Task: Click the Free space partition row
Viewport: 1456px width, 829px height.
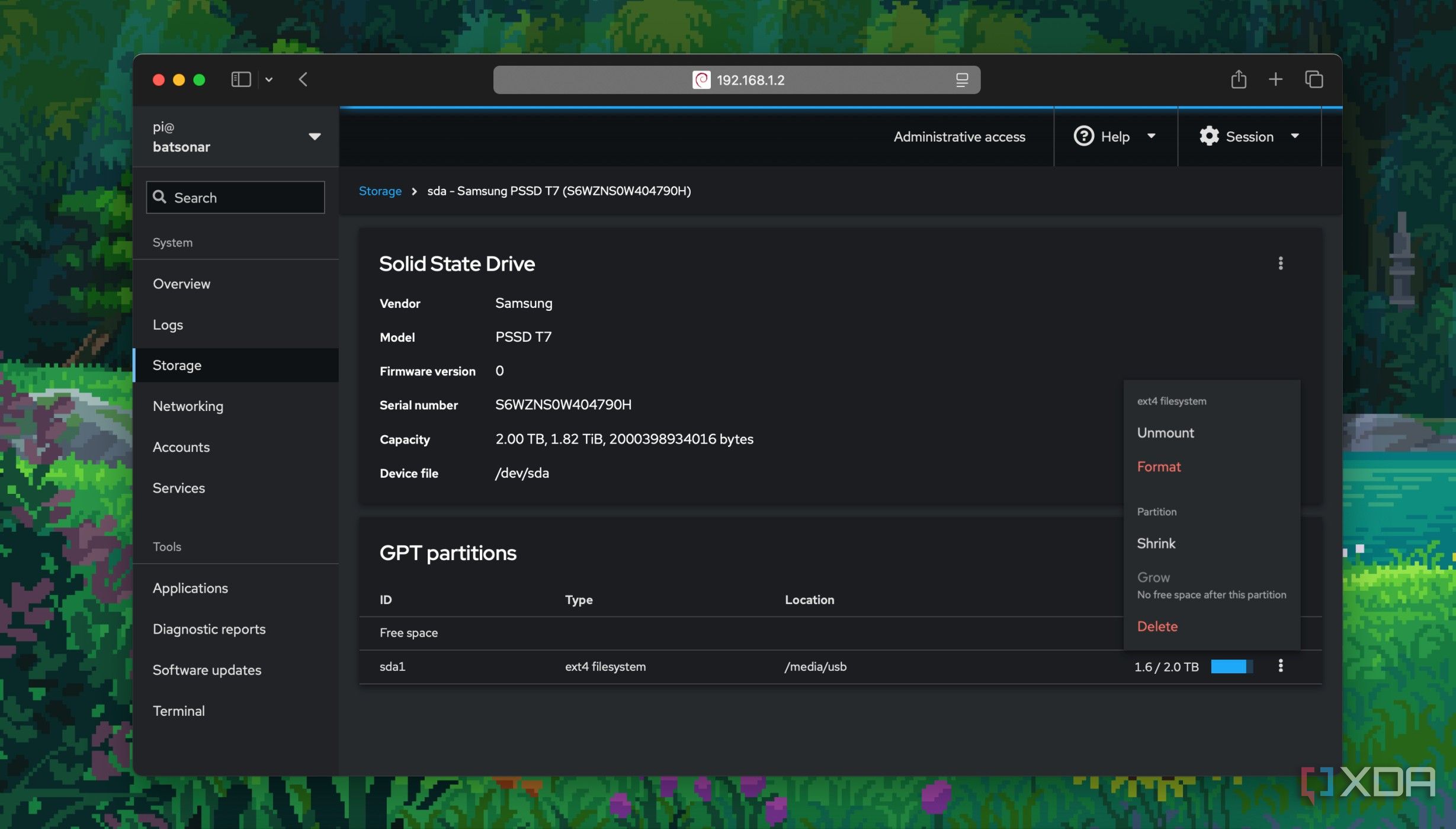Action: (x=840, y=633)
